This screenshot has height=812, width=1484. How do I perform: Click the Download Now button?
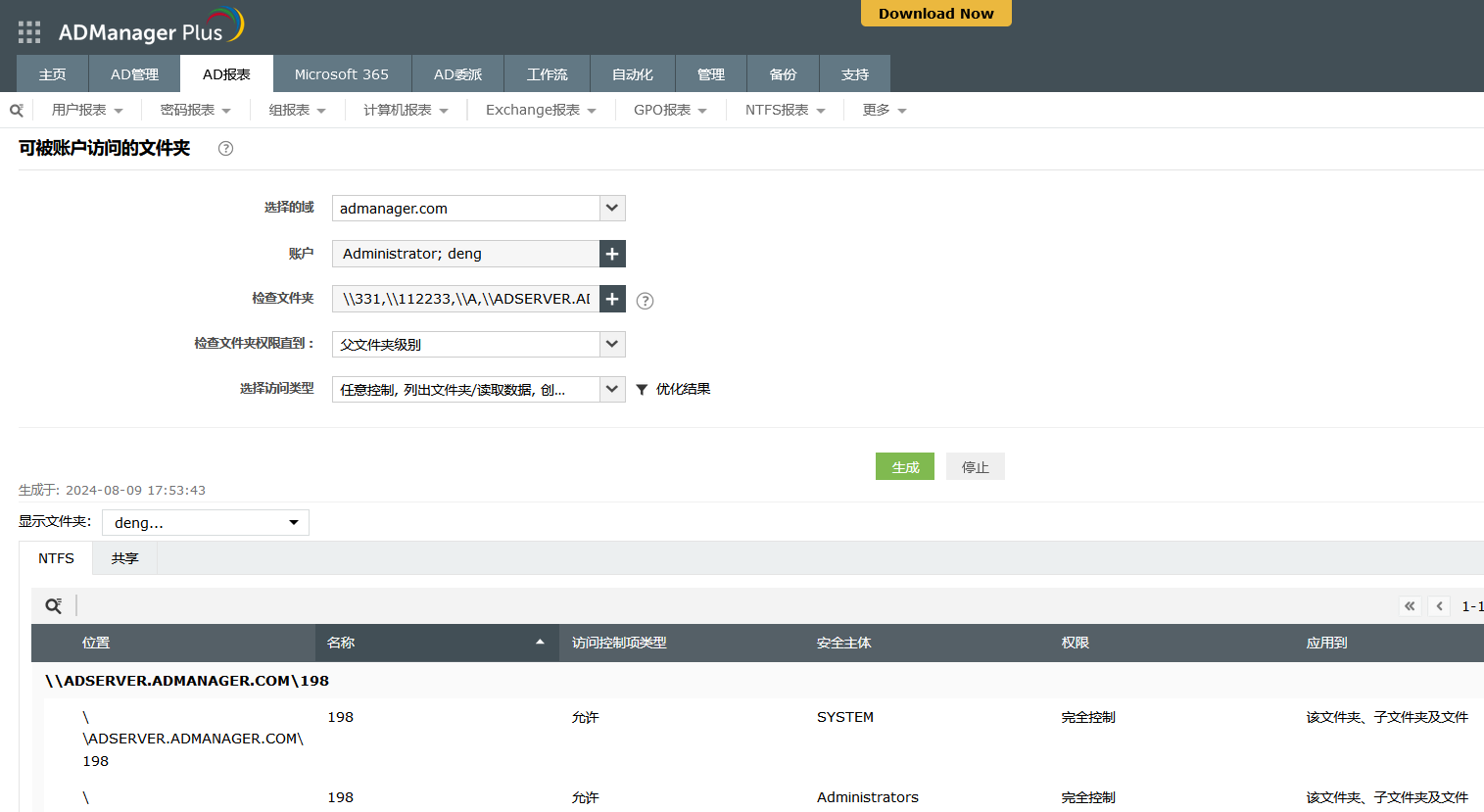pos(935,14)
